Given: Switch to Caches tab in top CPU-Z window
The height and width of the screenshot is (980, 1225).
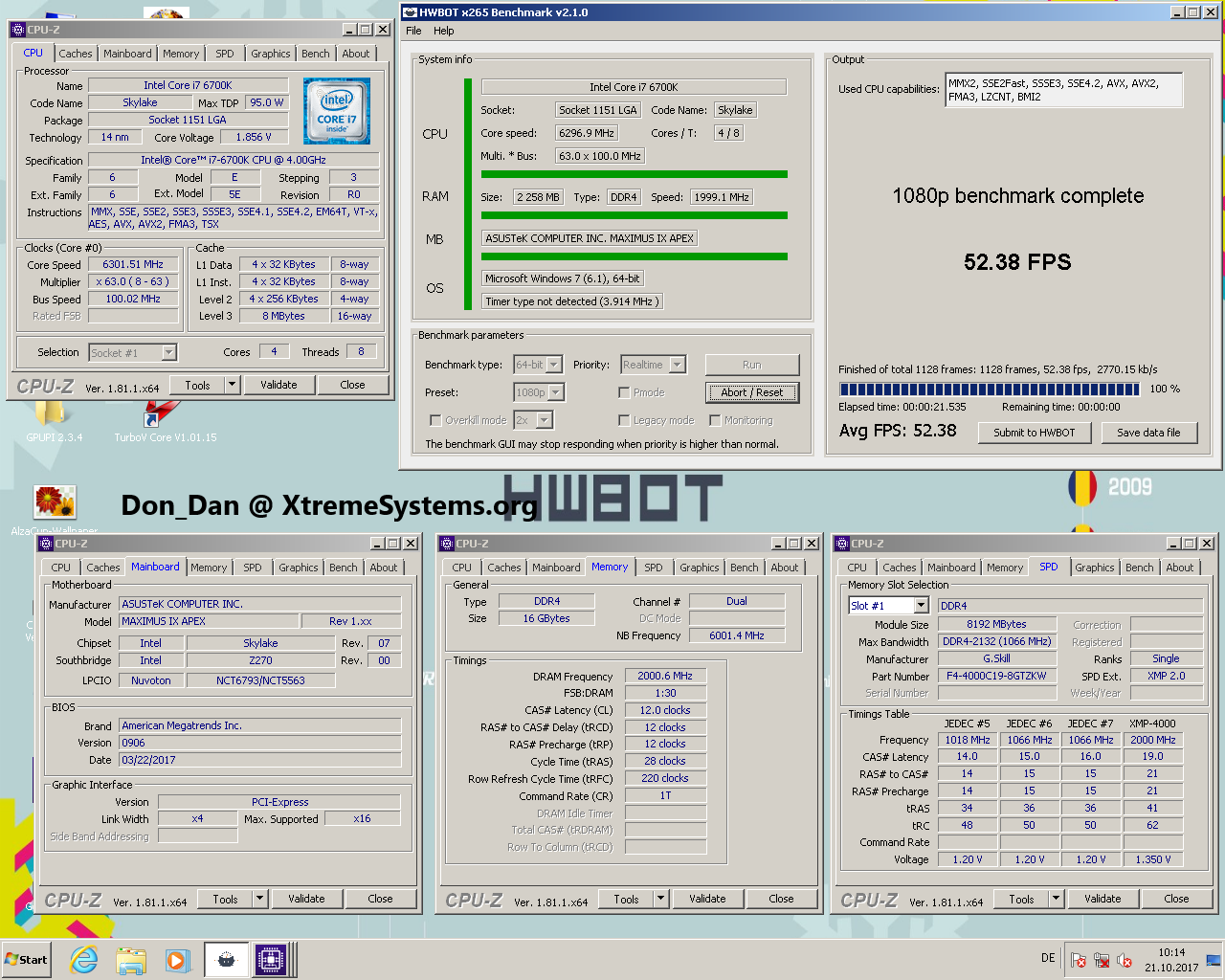Looking at the screenshot, I should coord(76,54).
